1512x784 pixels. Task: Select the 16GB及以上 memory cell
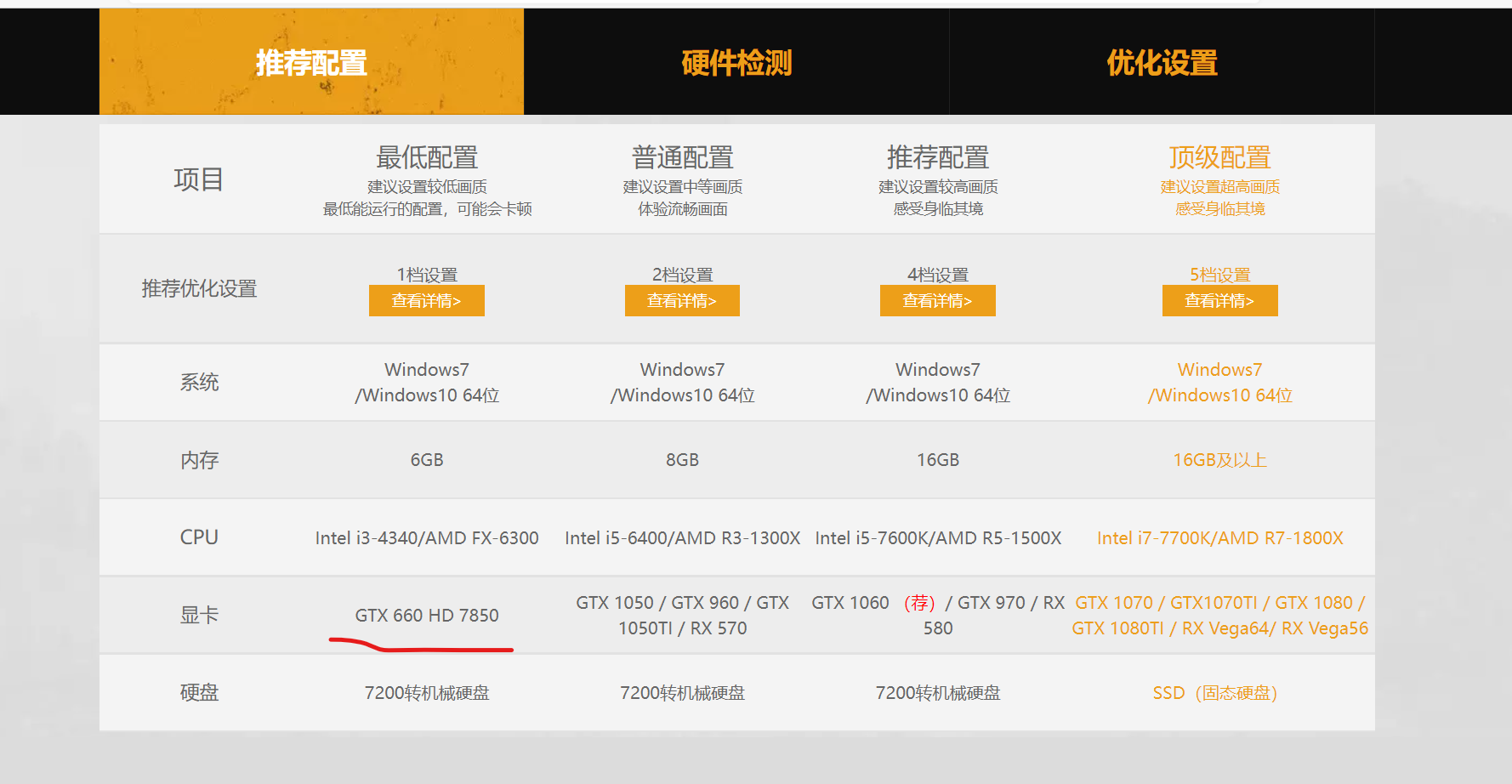click(x=1220, y=460)
